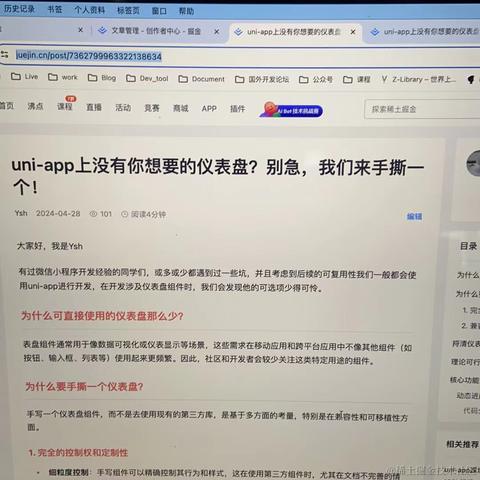Focus the 探索稀土掘金 search box
480x480 pixels.
point(422,109)
